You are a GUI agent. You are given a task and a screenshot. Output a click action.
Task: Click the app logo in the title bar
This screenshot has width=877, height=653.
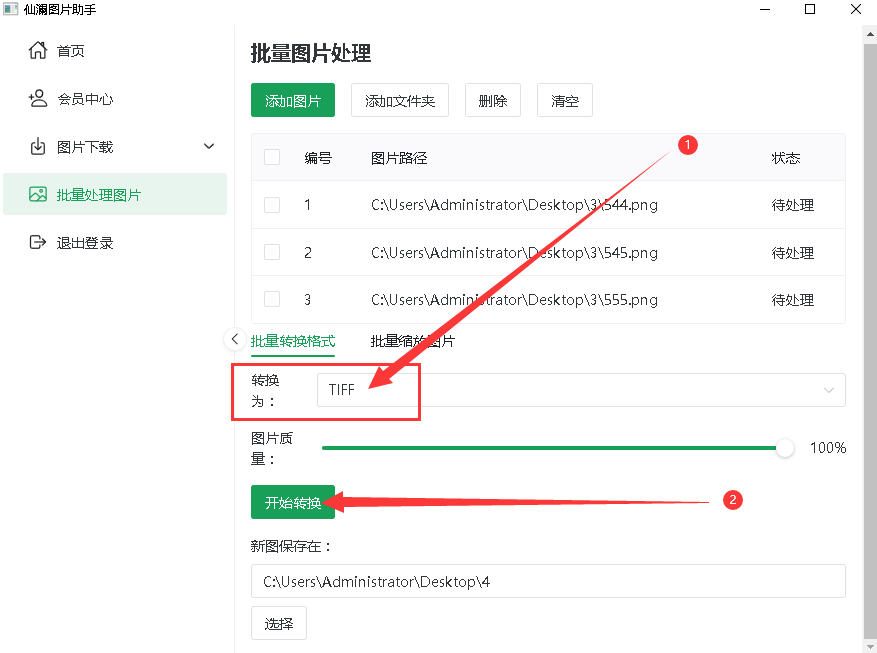point(11,10)
